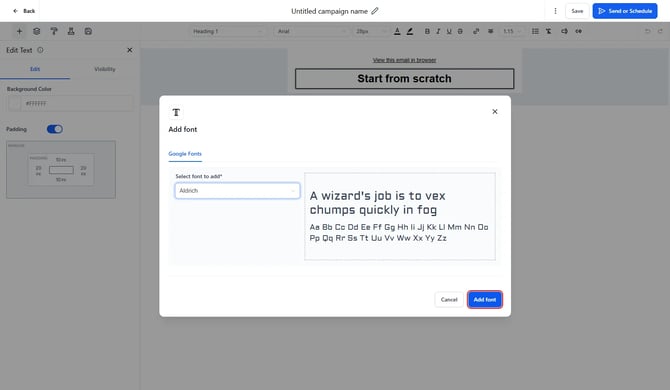Go Back using the arrow link
This screenshot has height=390, width=670.
pos(24,11)
